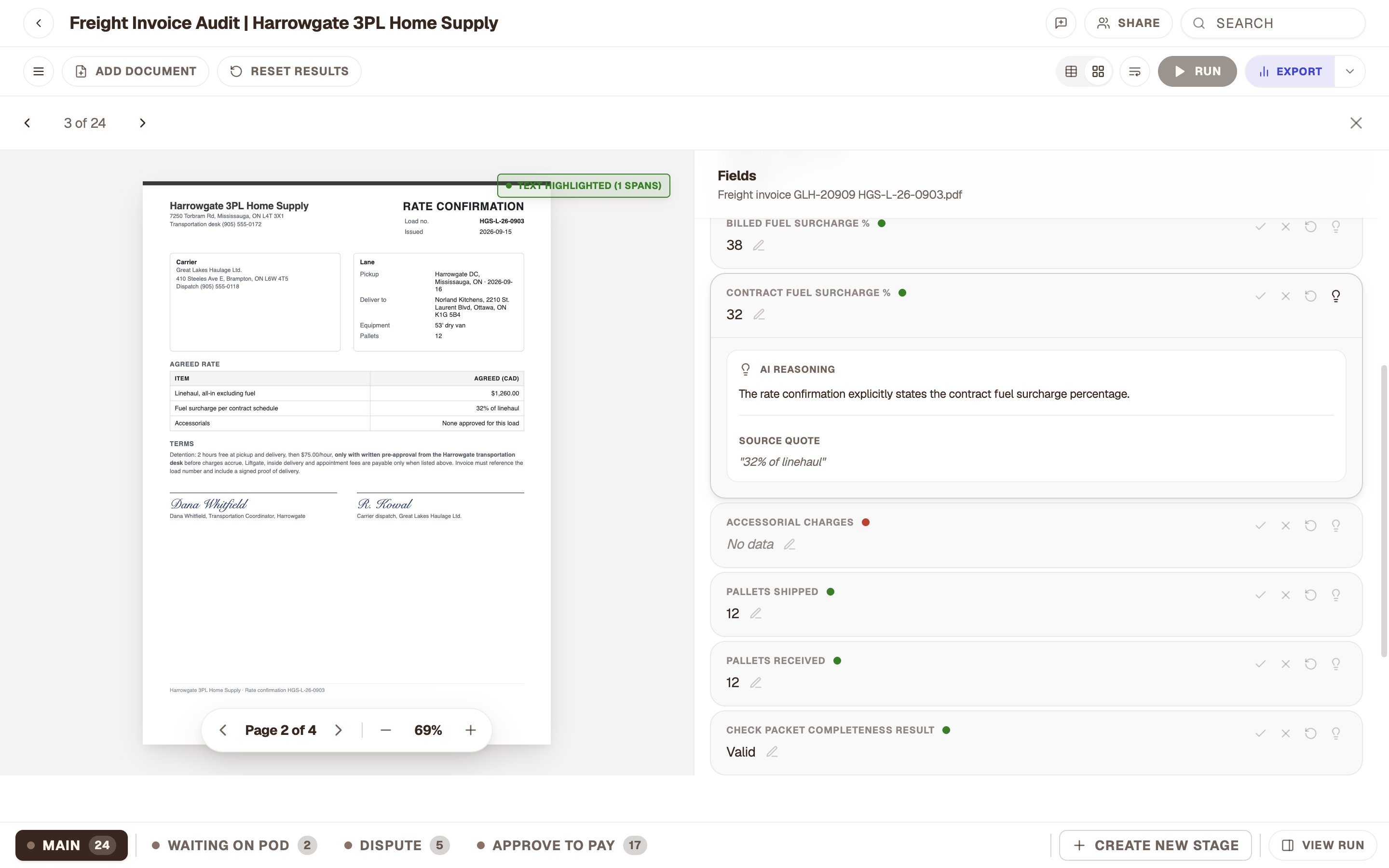Open the Approve to Pay stage
The image size is (1389, 868).
[x=561, y=845]
